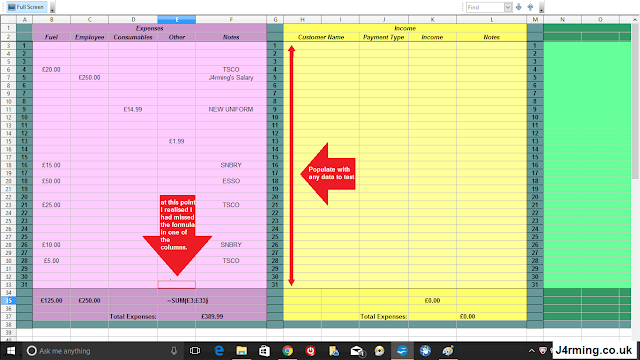
Task: Select the £50.00 fuel cell
Action: pos(51,181)
